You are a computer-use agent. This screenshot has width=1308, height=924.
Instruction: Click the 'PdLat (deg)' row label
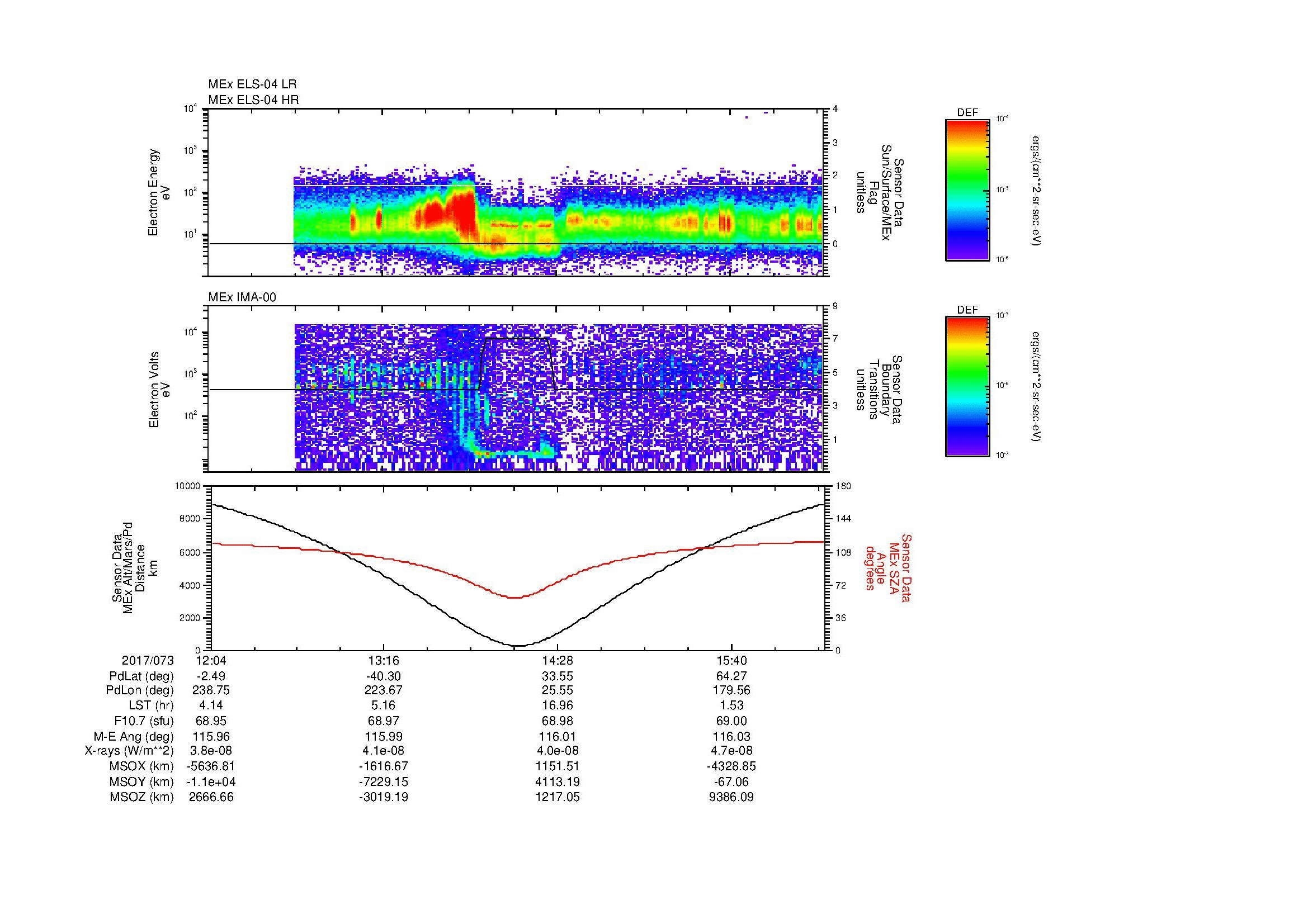tap(141, 676)
